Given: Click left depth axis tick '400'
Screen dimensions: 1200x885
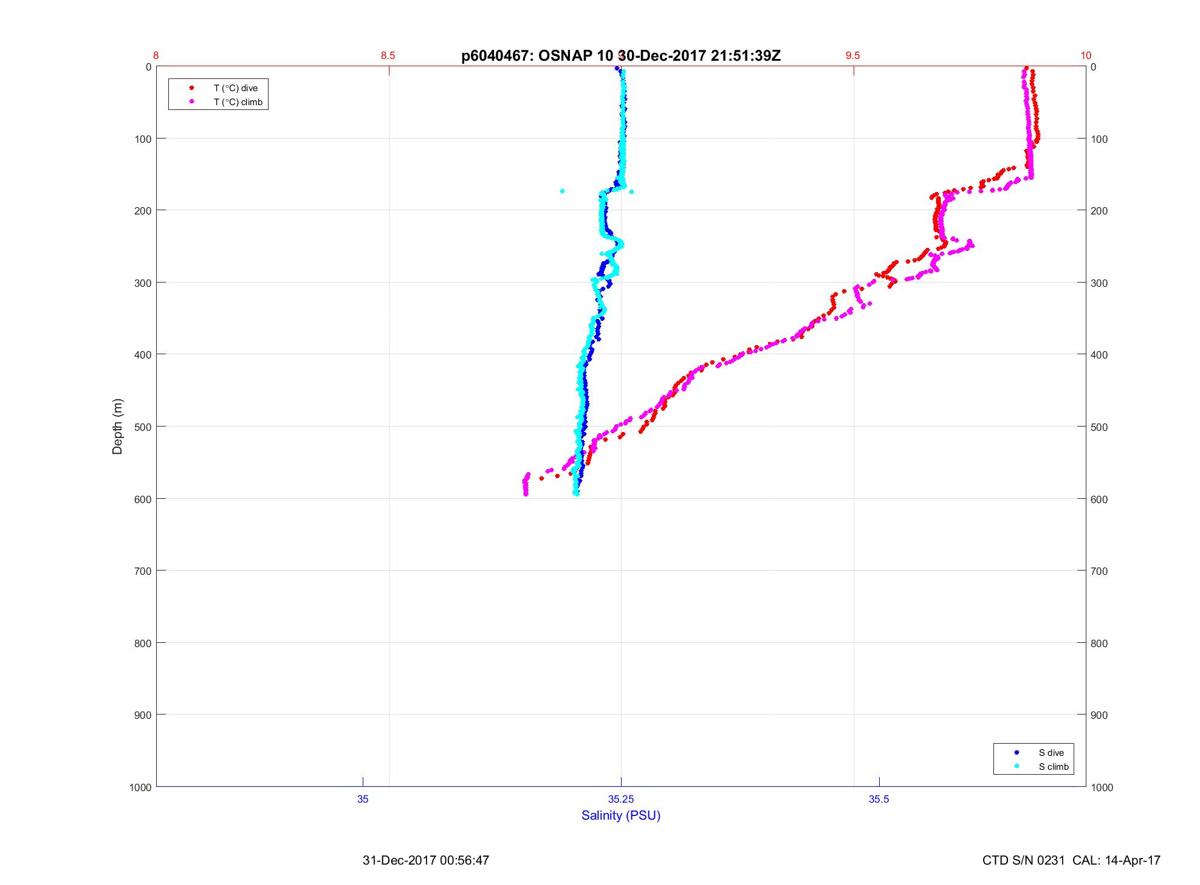Looking at the screenshot, I should click(x=141, y=355).
